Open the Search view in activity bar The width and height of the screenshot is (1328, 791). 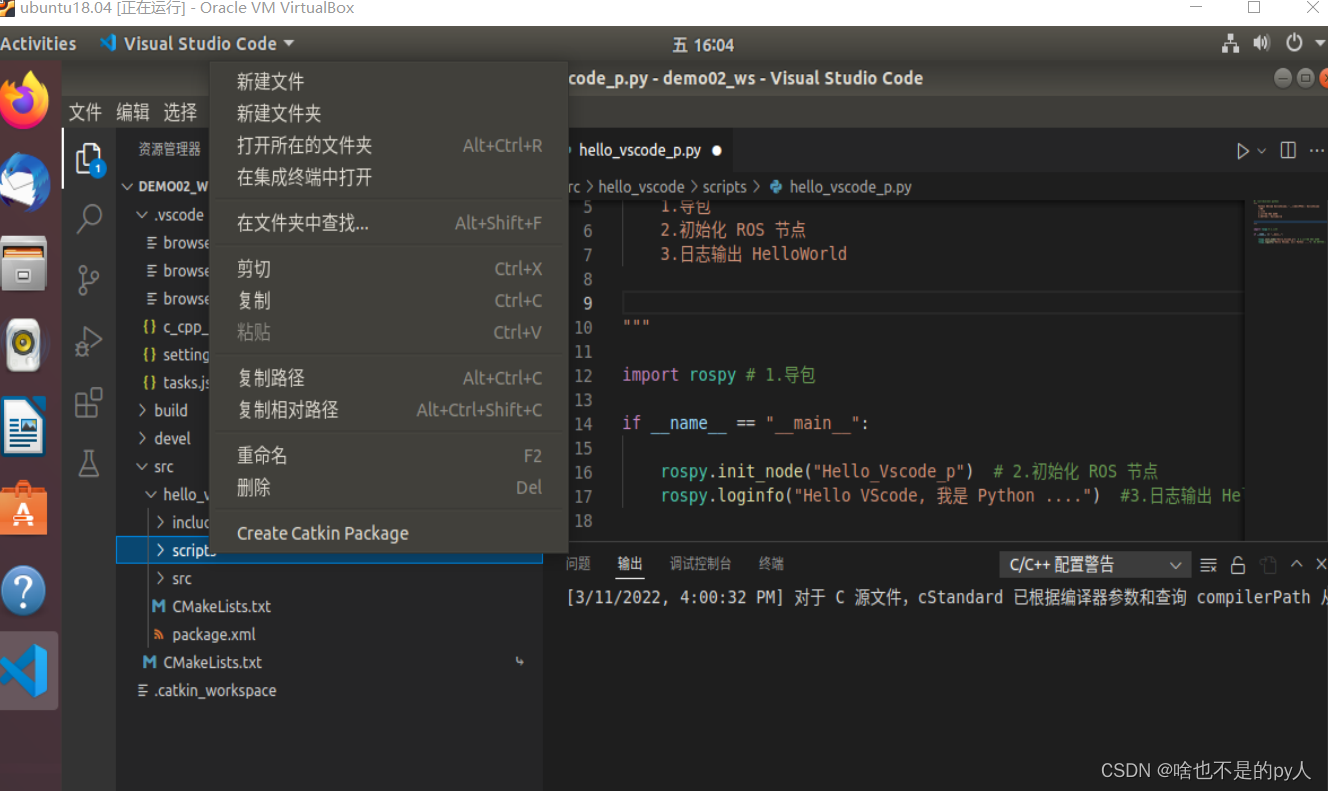tap(92, 217)
